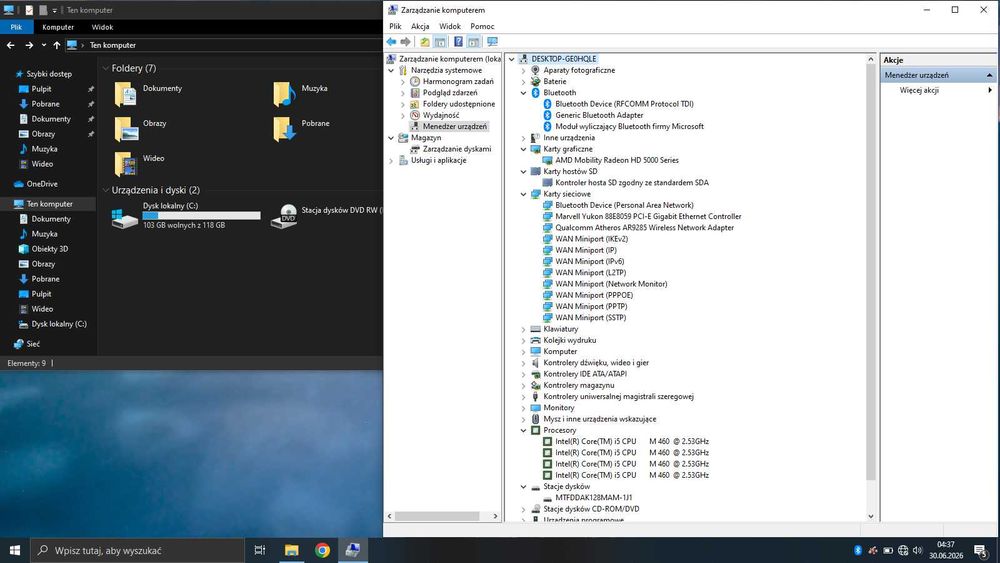
Task: Collapse the Procesory category
Action: pos(524,431)
